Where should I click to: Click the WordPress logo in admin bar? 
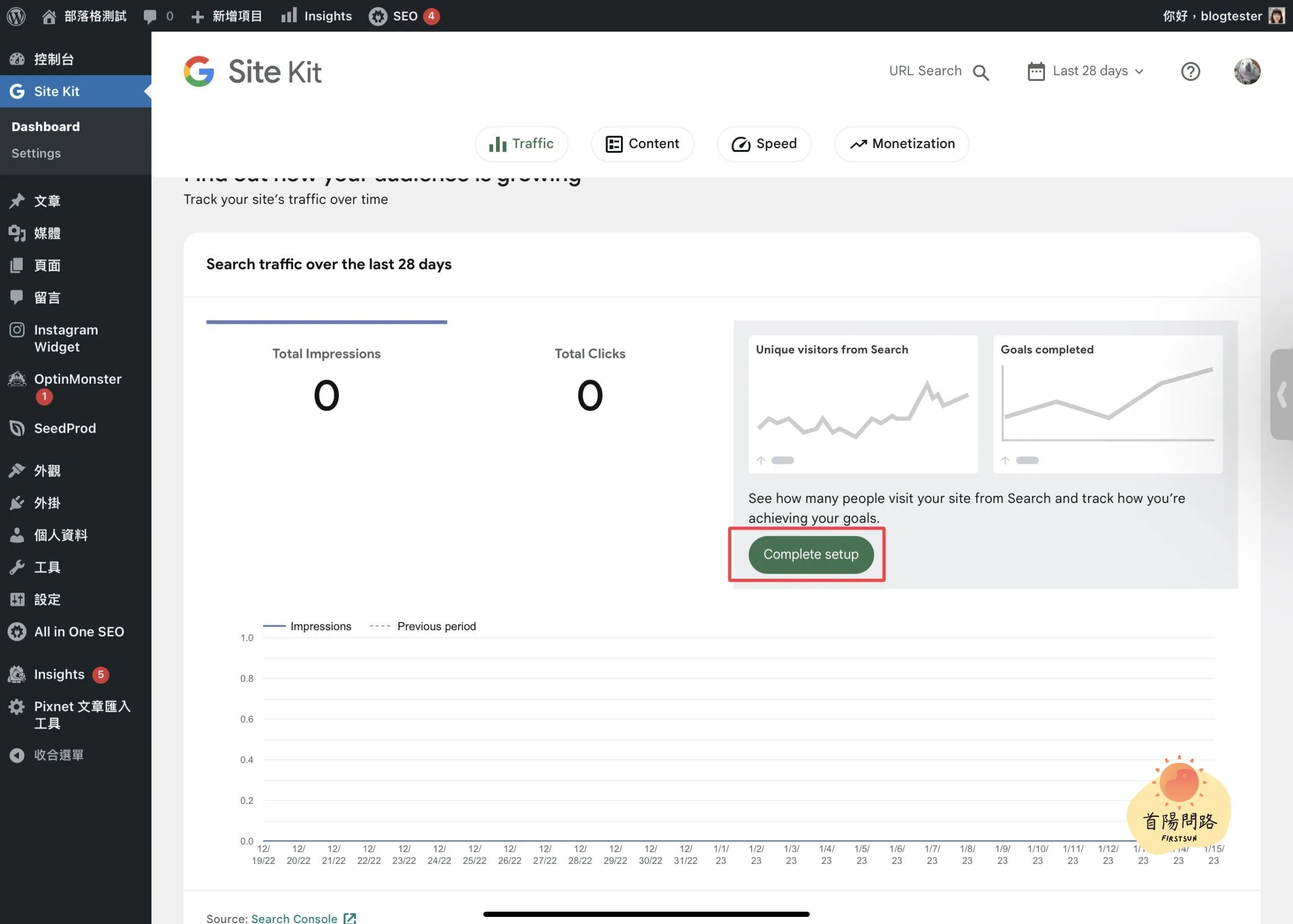(x=17, y=16)
